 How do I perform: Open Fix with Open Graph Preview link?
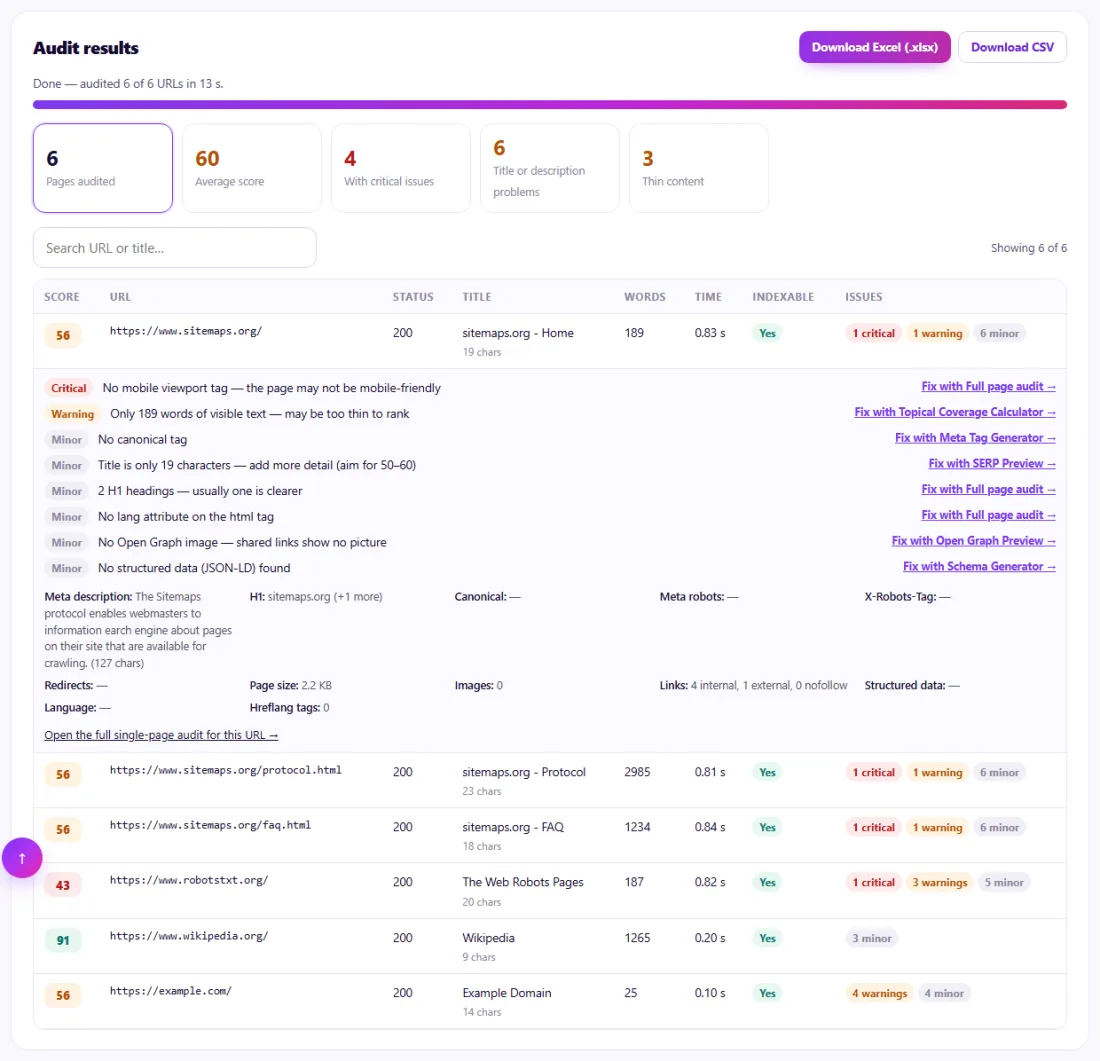coord(973,541)
